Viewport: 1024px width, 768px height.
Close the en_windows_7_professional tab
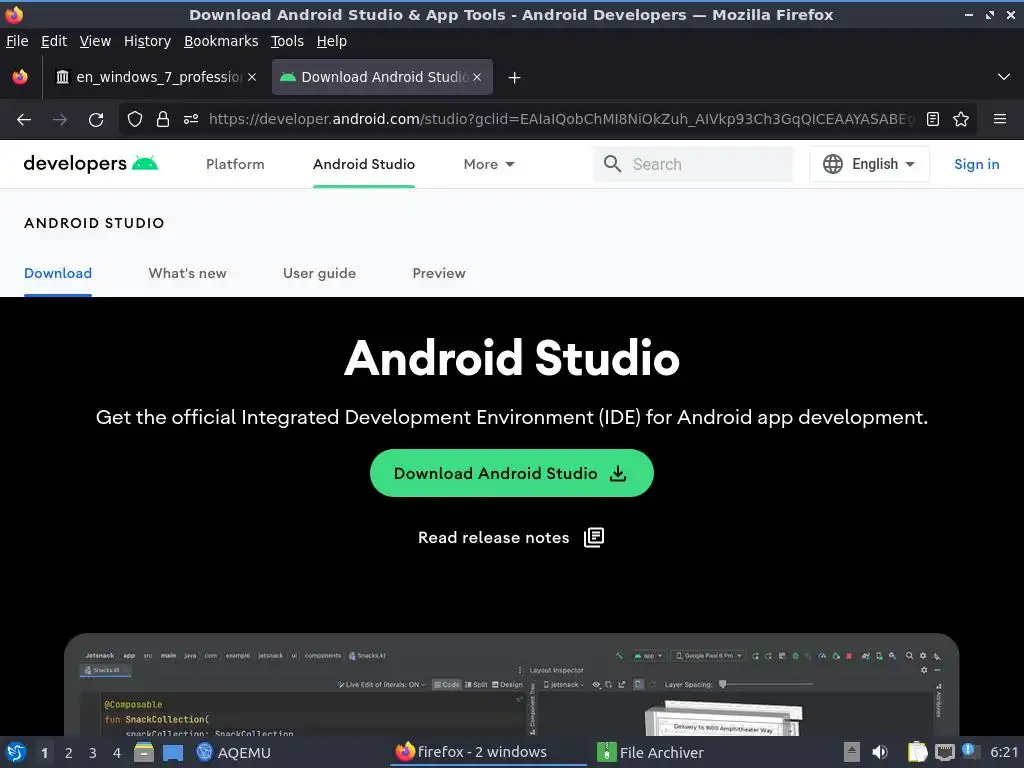[x=252, y=77]
